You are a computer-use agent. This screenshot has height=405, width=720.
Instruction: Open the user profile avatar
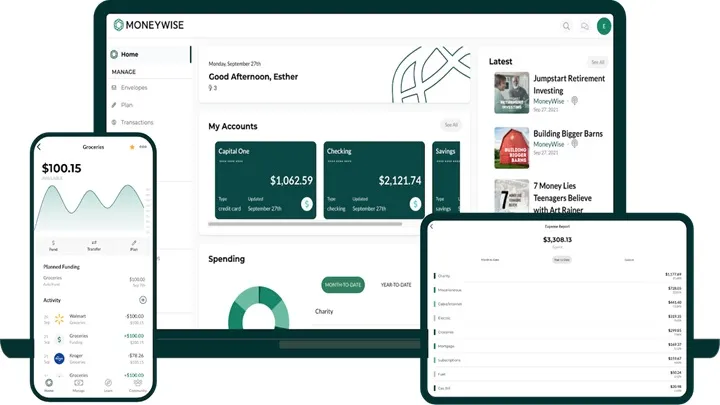(x=604, y=26)
